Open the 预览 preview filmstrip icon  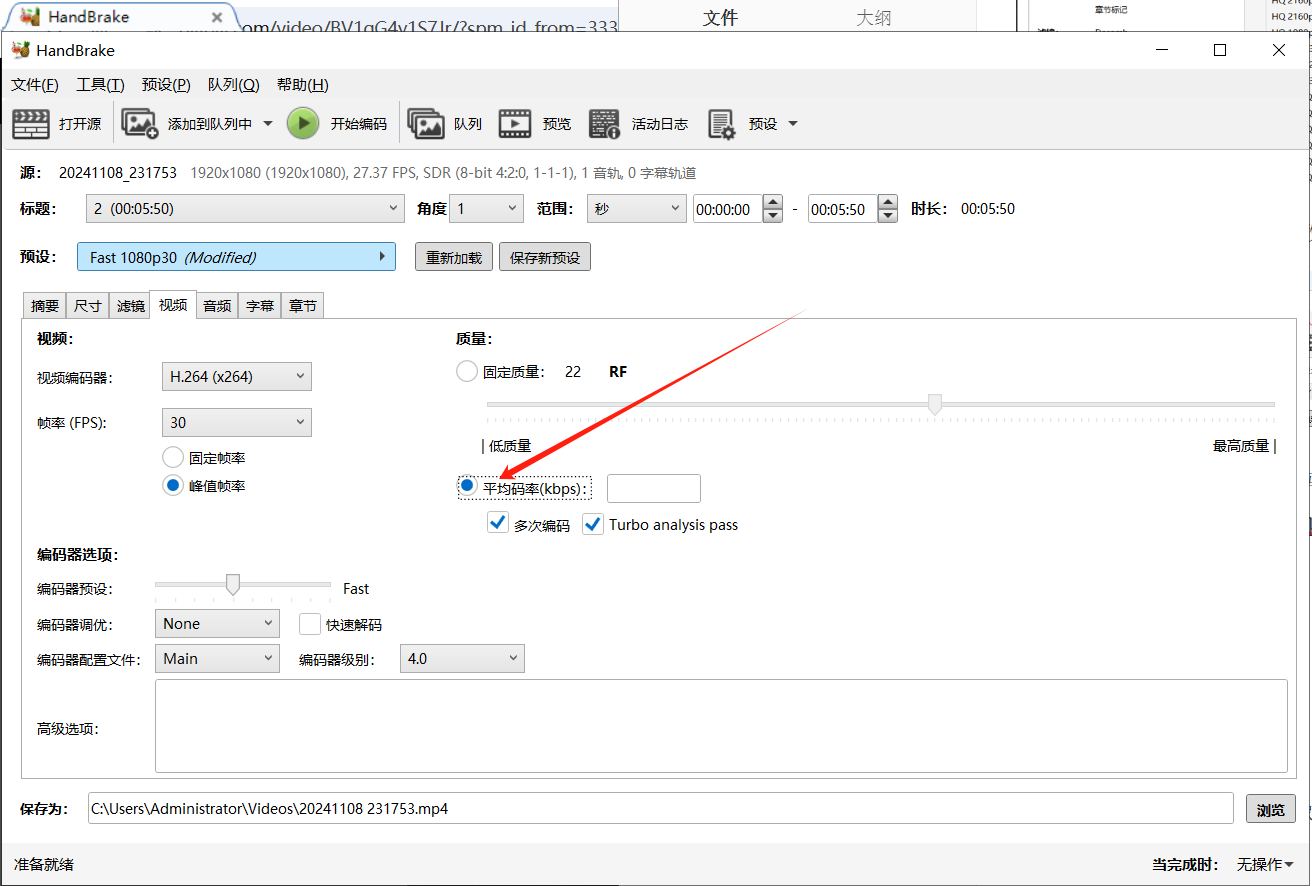tap(515, 124)
